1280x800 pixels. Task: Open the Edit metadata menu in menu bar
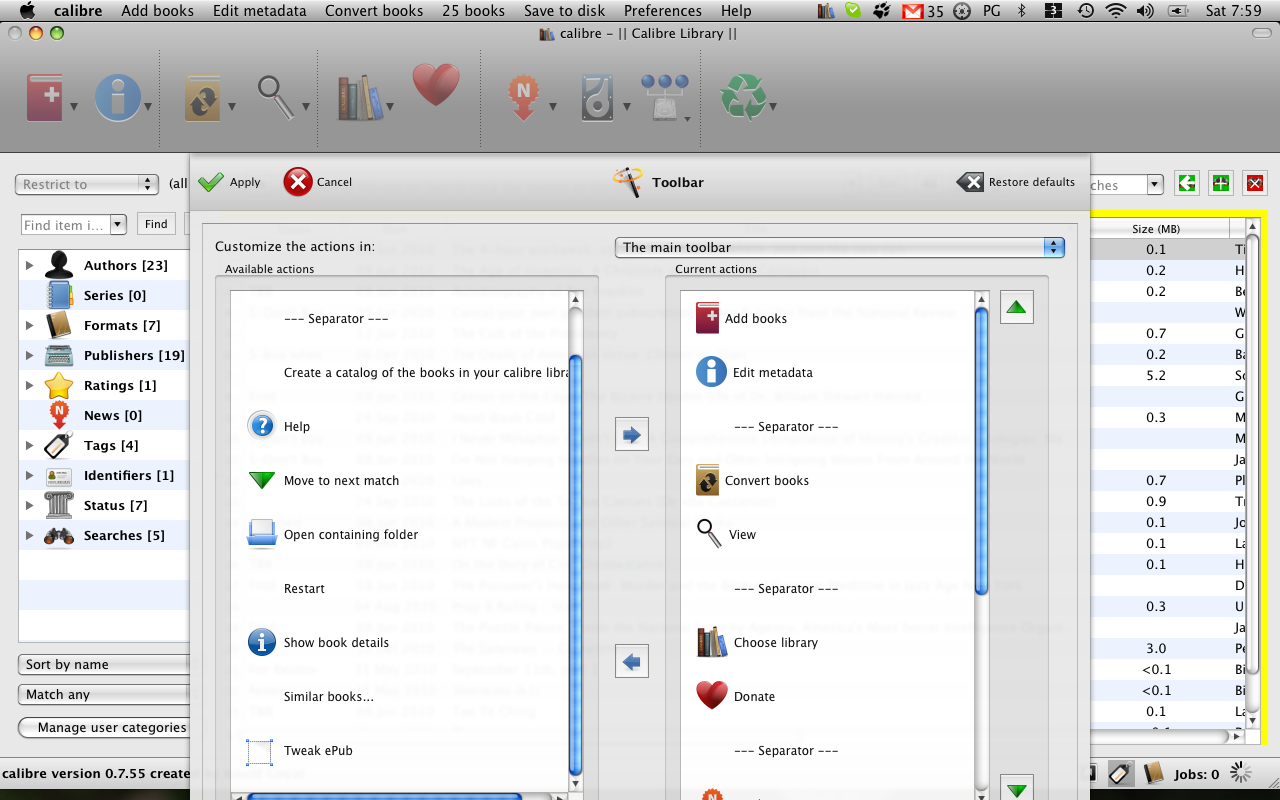(259, 11)
